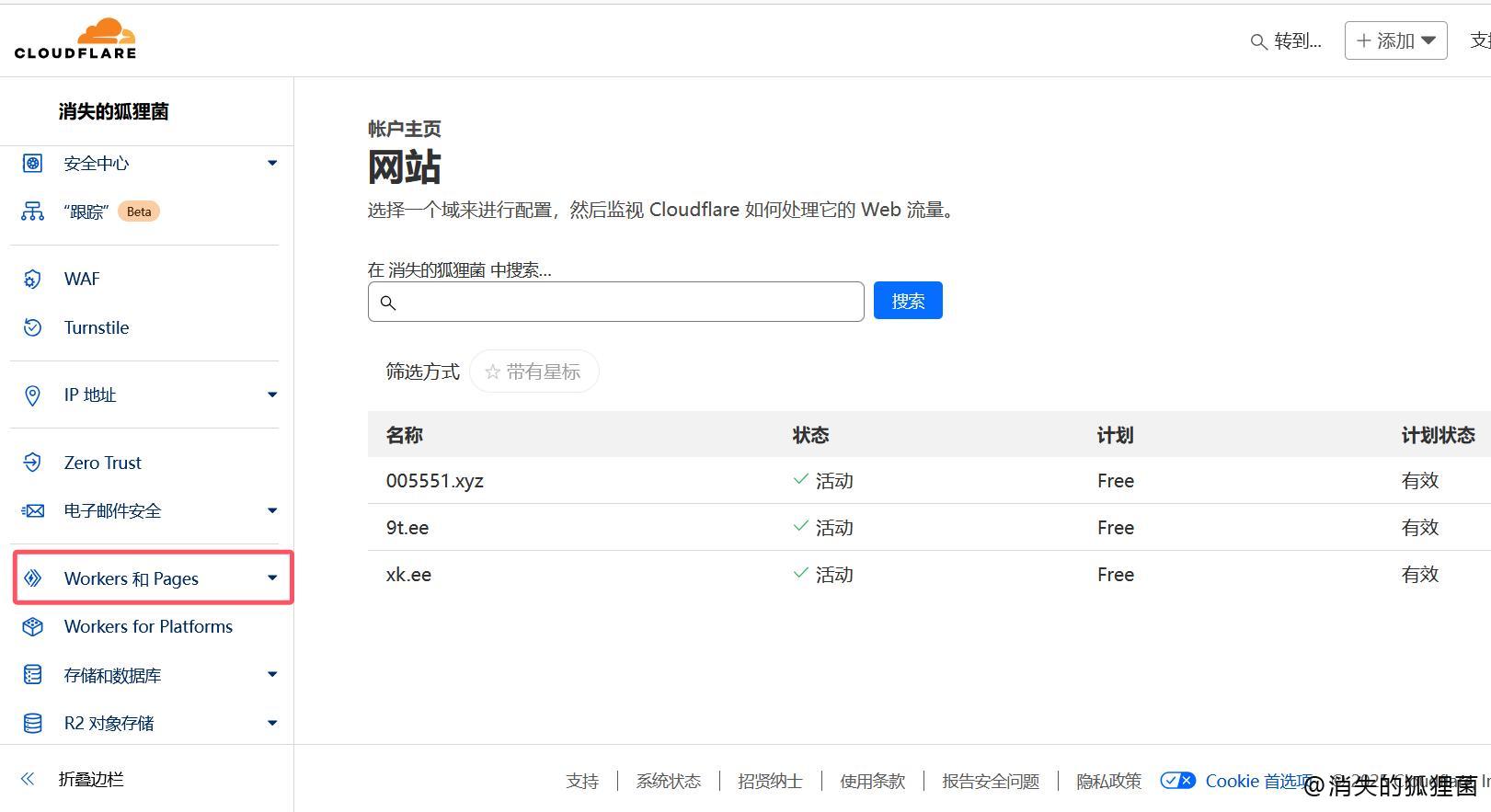Click 折叠边栏 to collapse the sidebar
This screenshot has width=1491, height=812.
(x=91, y=779)
